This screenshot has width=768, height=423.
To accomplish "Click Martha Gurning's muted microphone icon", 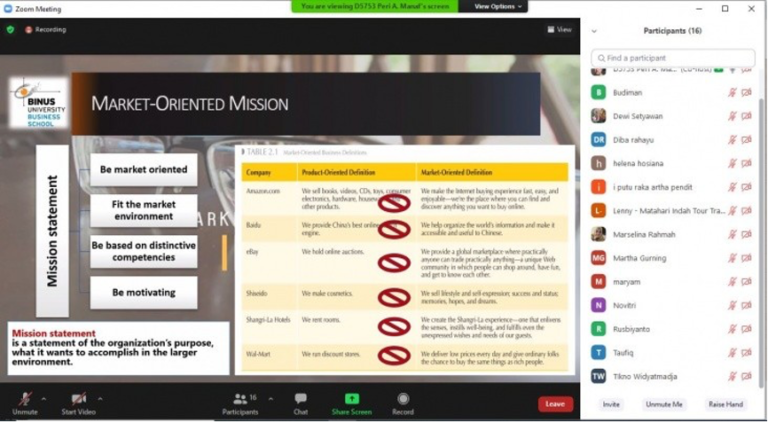I will pos(732,258).
